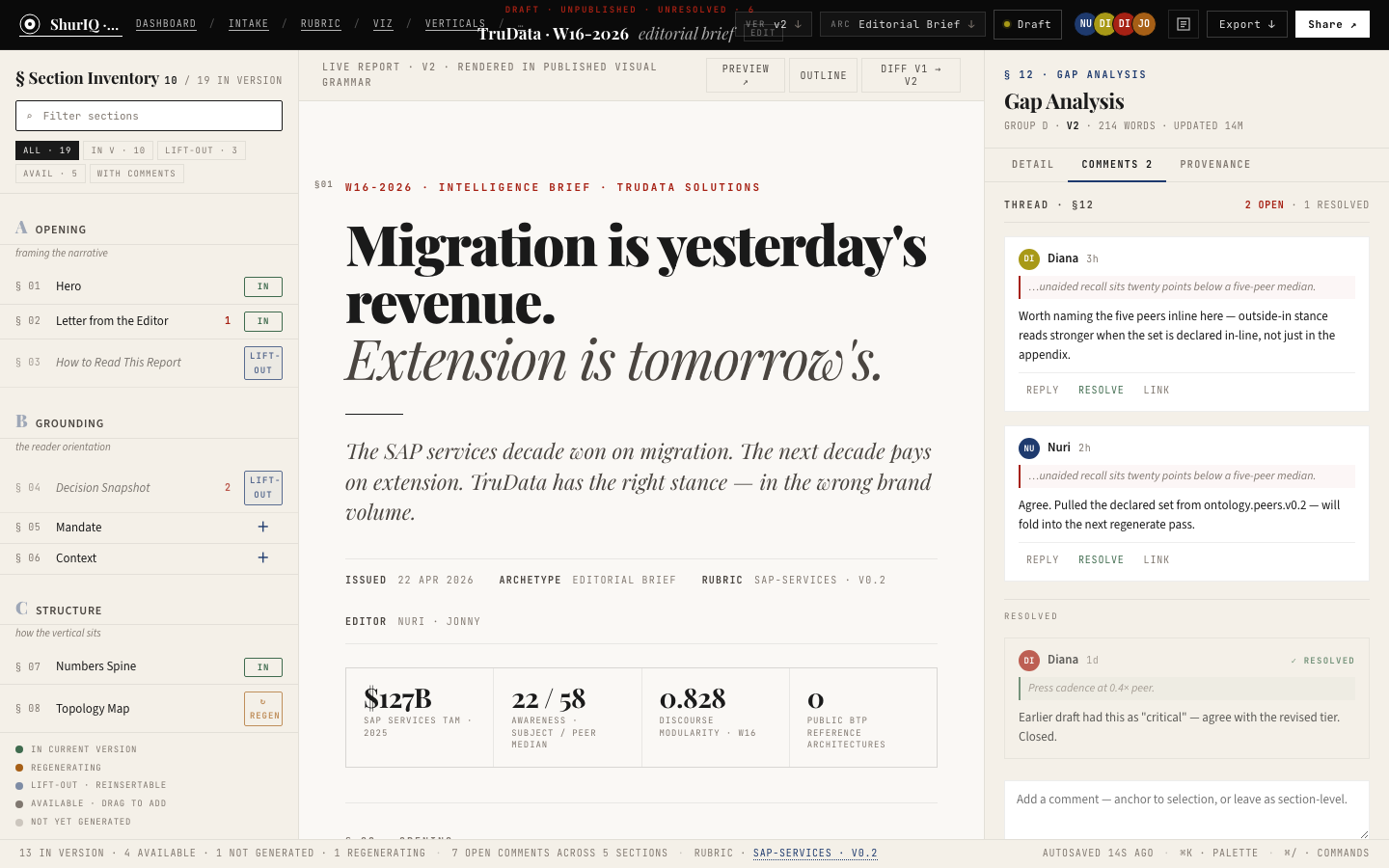This screenshot has height=868, width=1389.
Task: Click the Share button
Action: pyautogui.click(x=1332, y=23)
